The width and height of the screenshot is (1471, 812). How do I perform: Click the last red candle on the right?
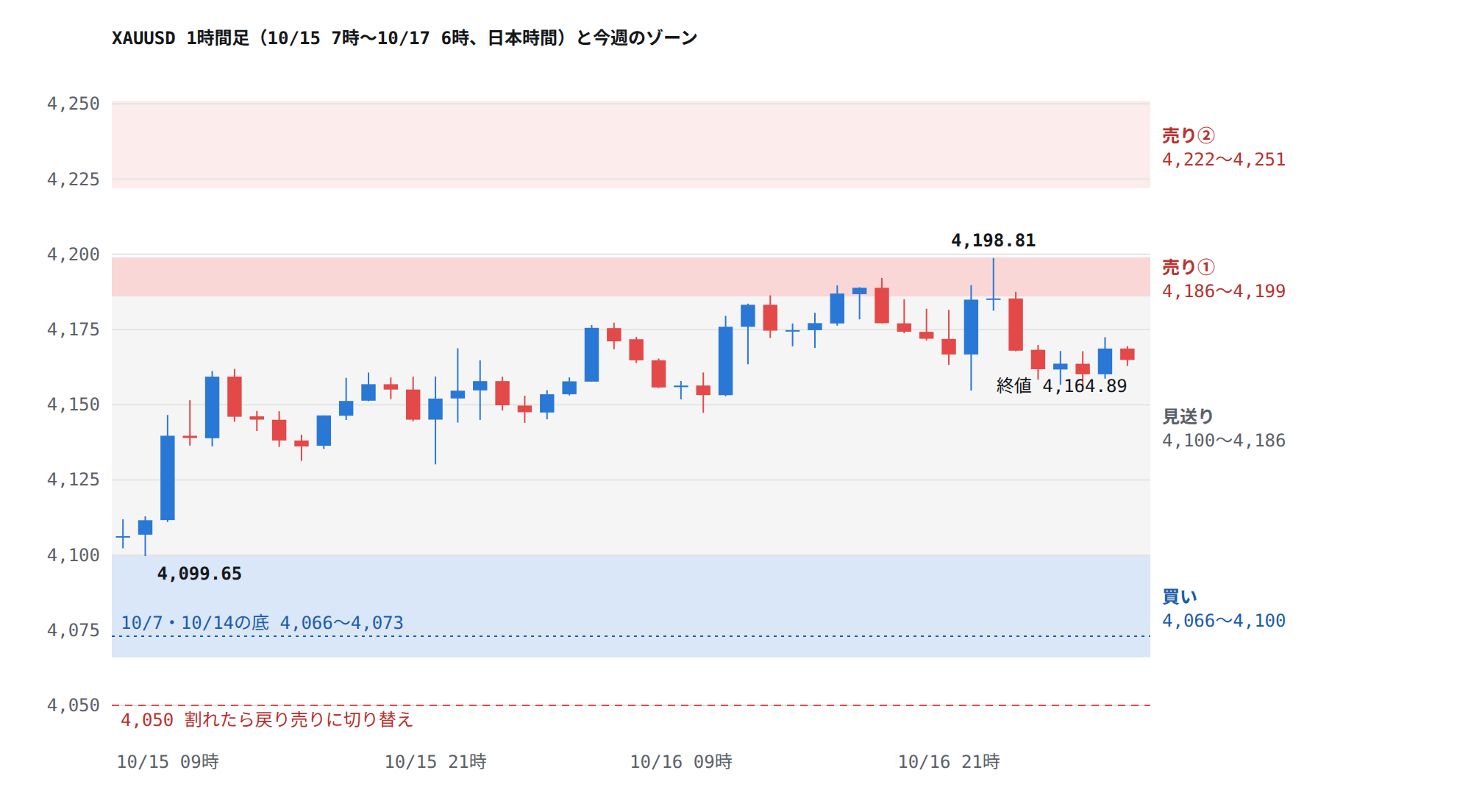tap(1128, 355)
